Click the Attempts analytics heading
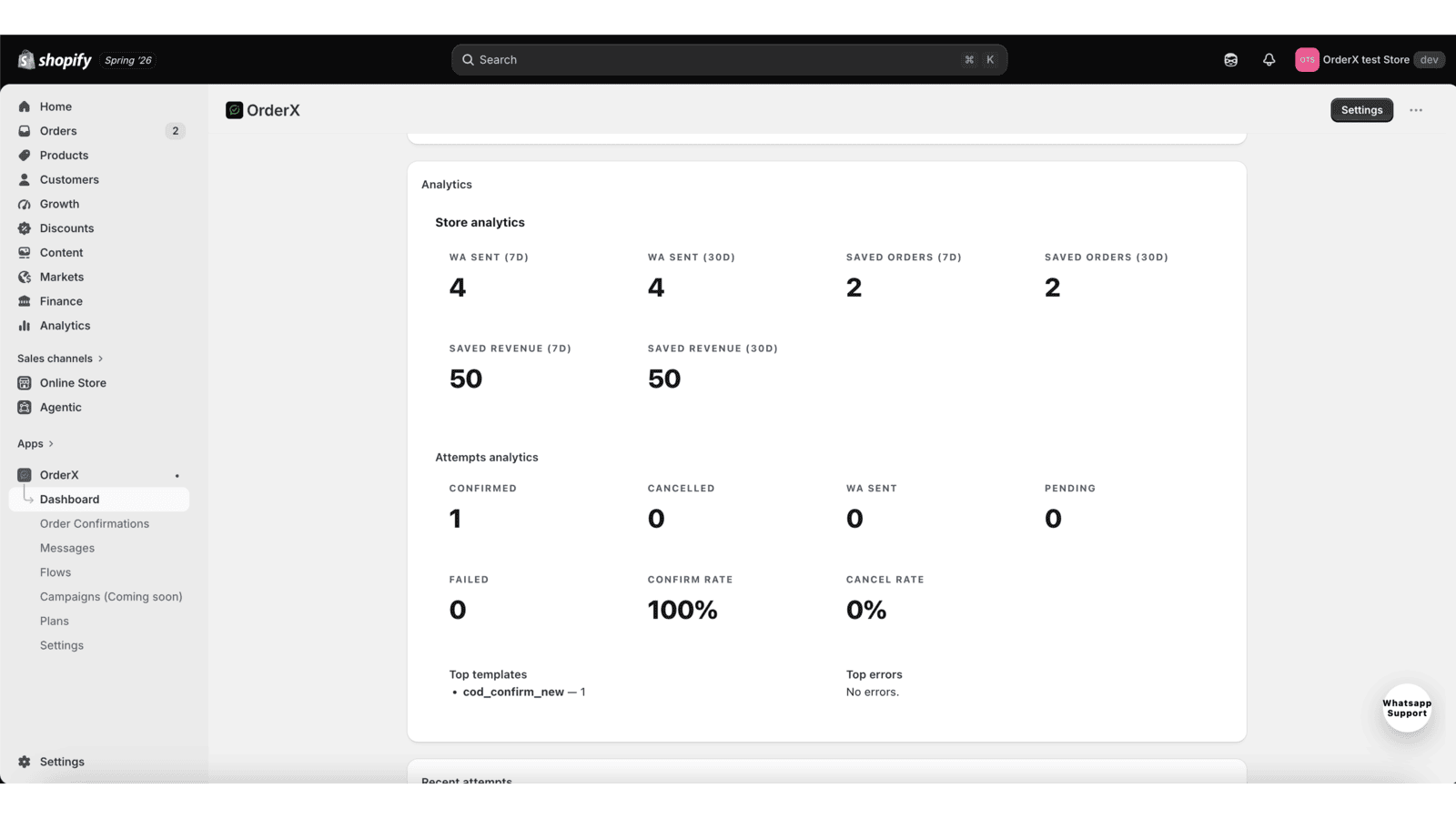 pos(487,458)
